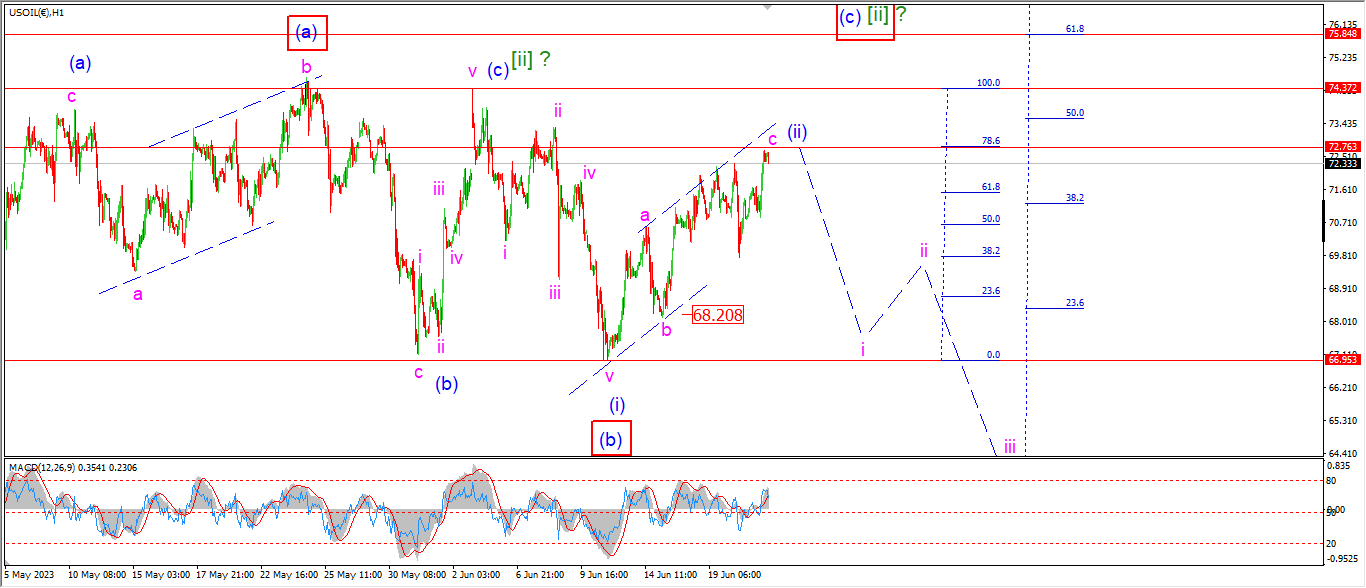Click the green [ii] ? label beside blue (c)
Image resolution: width=1366 pixels, height=588 pixels.
[531, 60]
